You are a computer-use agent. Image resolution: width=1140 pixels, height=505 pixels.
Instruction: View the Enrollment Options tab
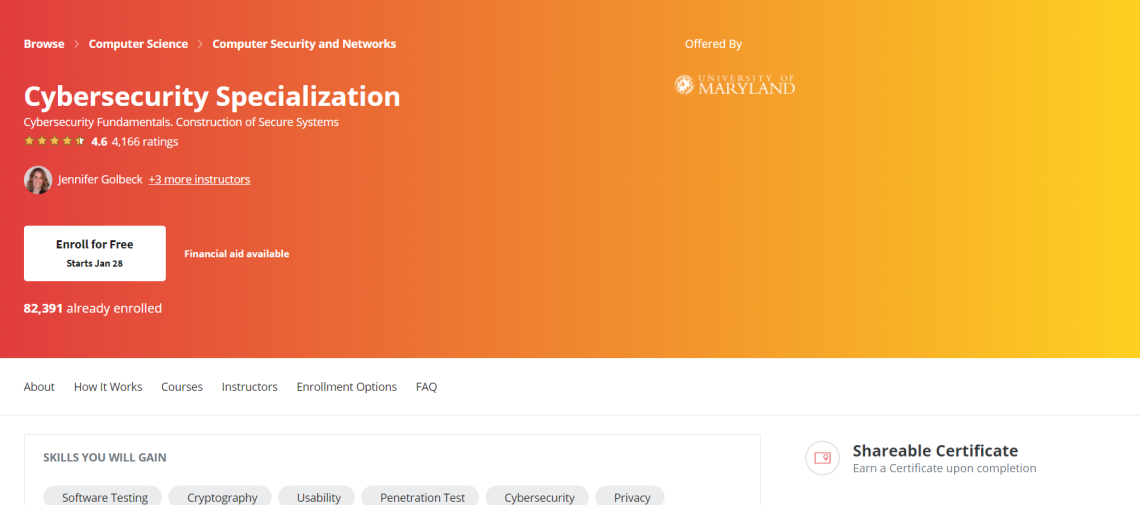coord(346,387)
